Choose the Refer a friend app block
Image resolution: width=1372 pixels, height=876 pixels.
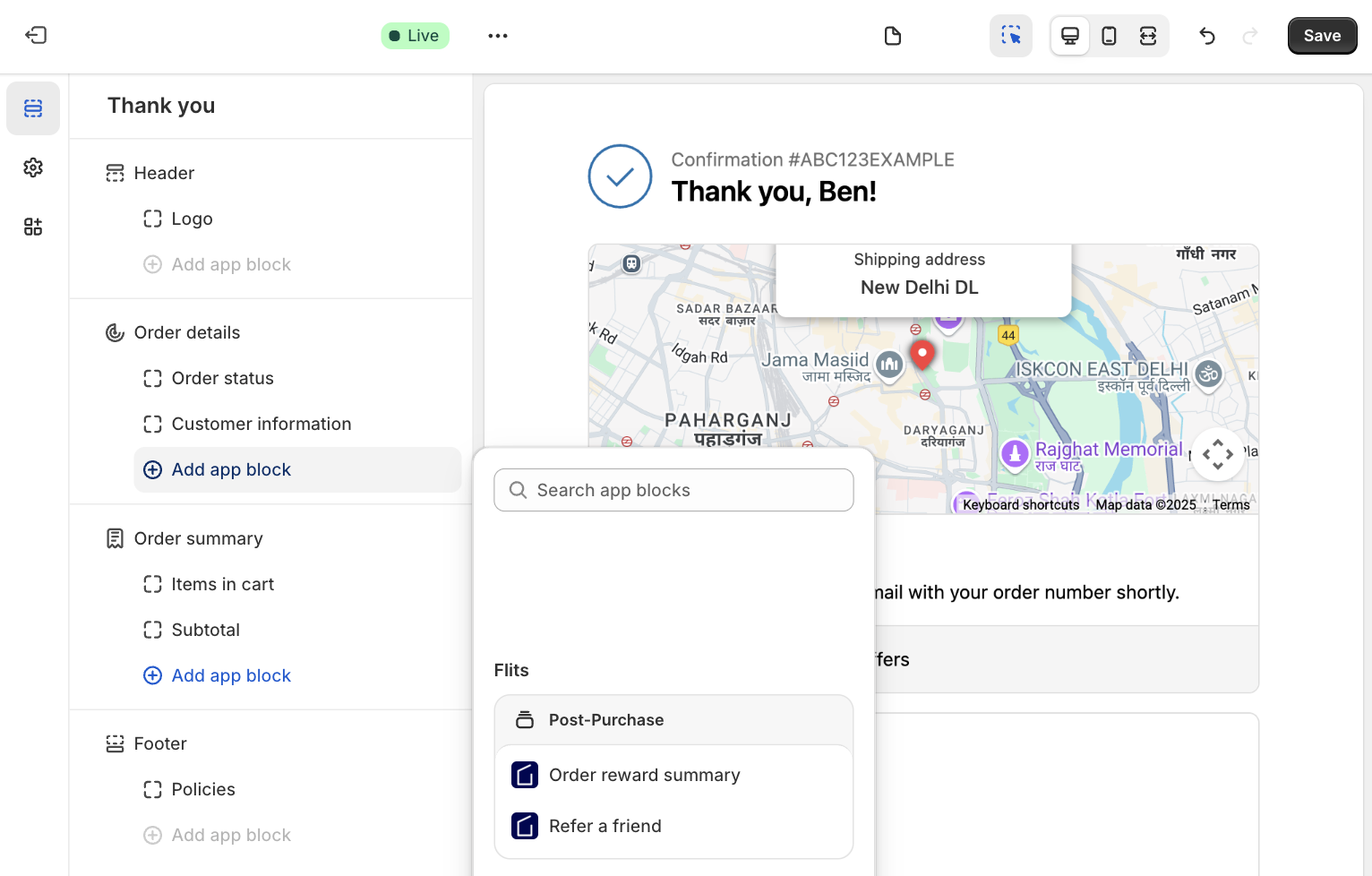click(x=673, y=826)
